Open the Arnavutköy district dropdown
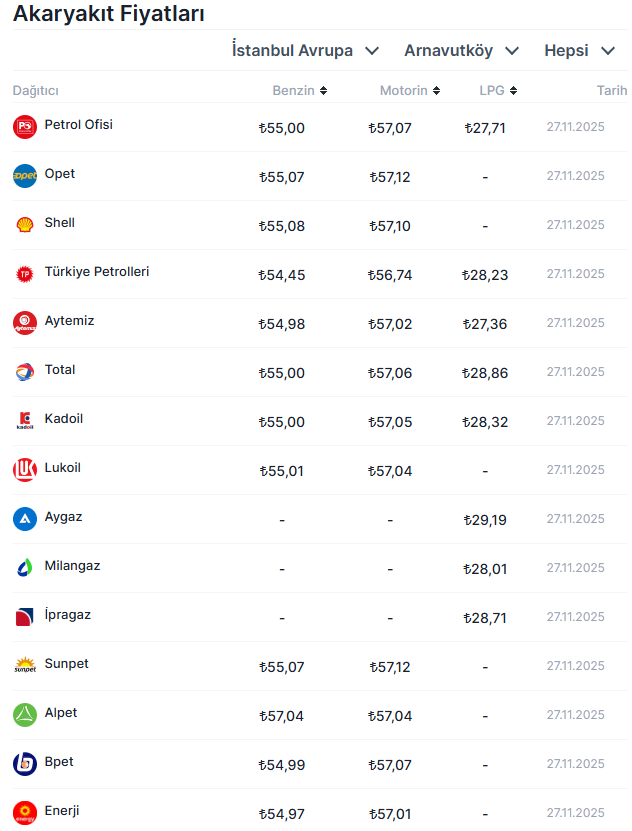632x831 pixels. (x=462, y=50)
